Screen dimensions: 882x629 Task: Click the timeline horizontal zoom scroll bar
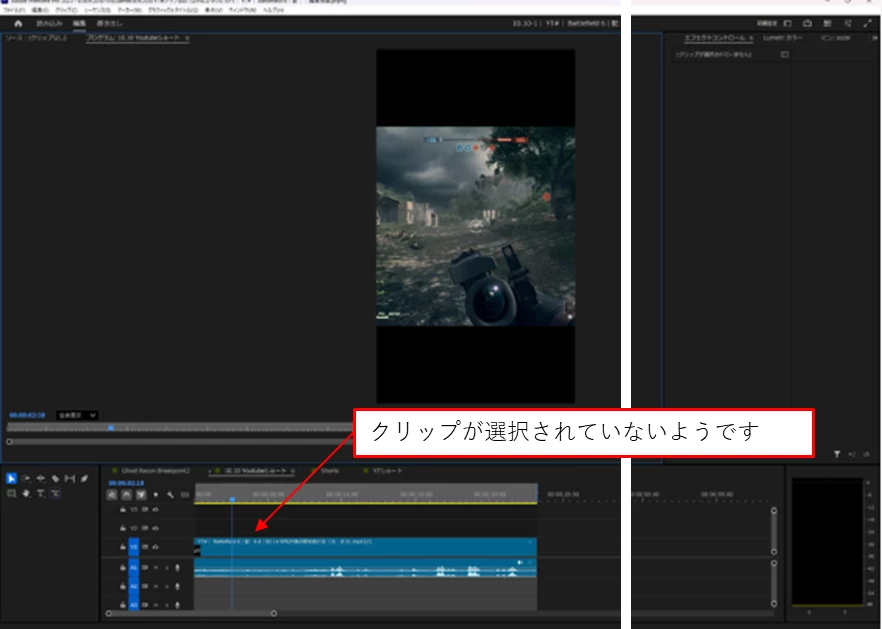click(191, 613)
